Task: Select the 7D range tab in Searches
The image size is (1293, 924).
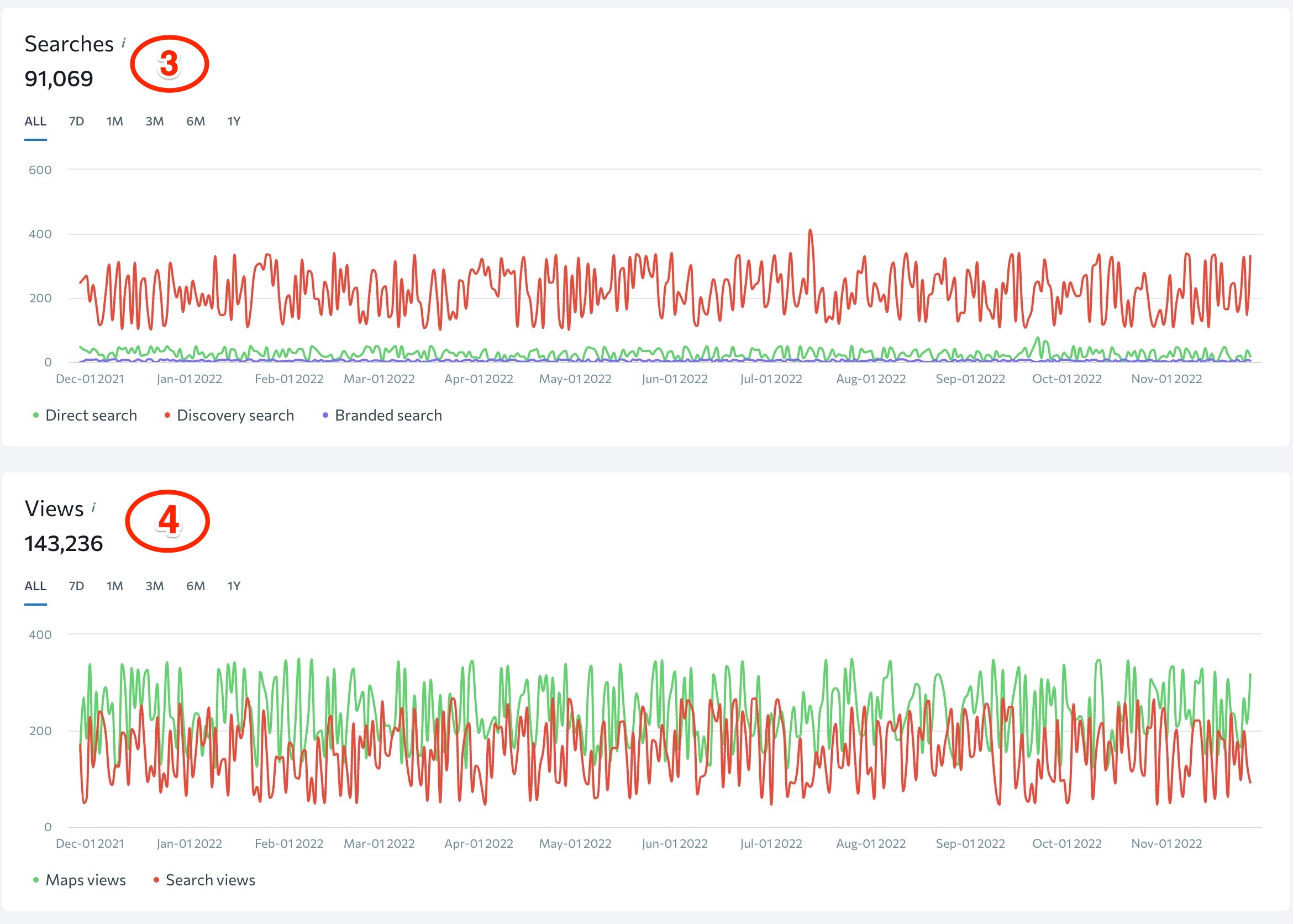Action: pyautogui.click(x=76, y=121)
